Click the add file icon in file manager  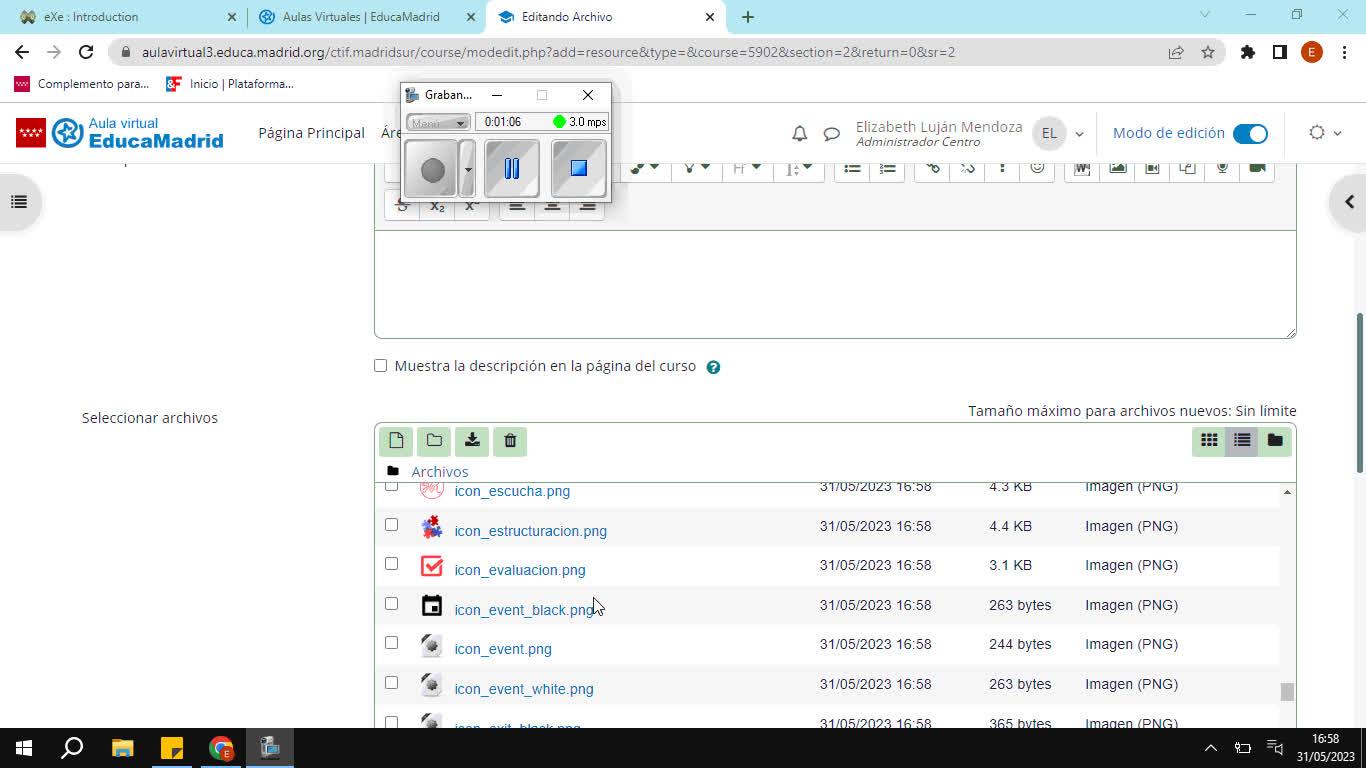coord(396,441)
